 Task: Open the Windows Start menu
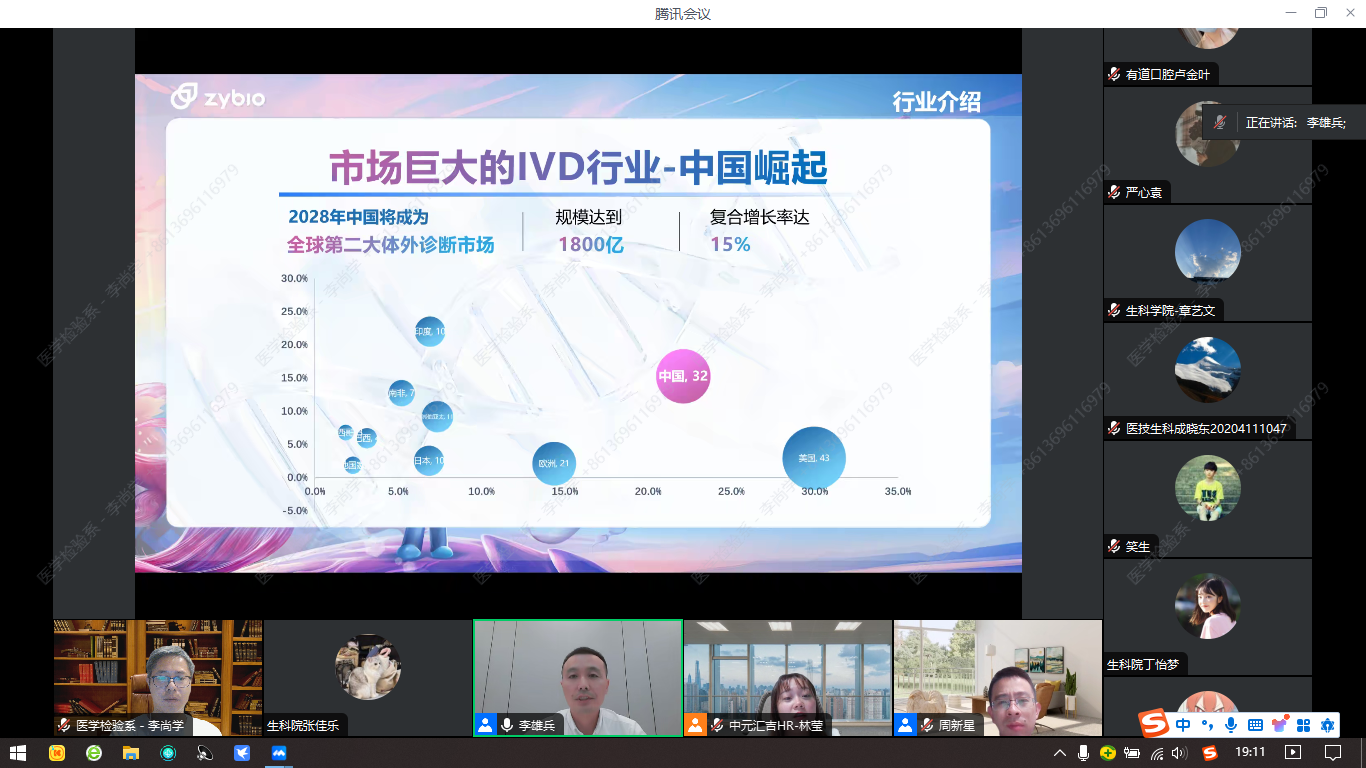[18, 753]
